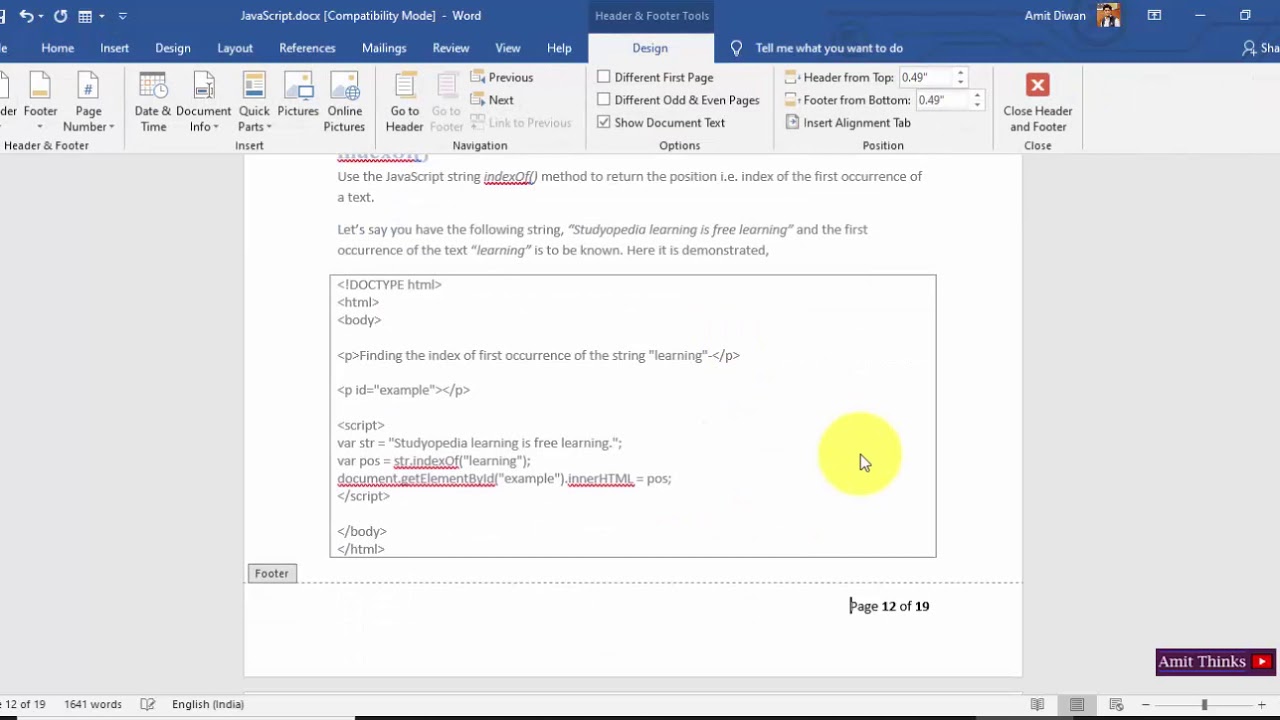Screen dimensions: 1280x720
Task: Open the Quick Parts dropdown
Action: coord(254,103)
